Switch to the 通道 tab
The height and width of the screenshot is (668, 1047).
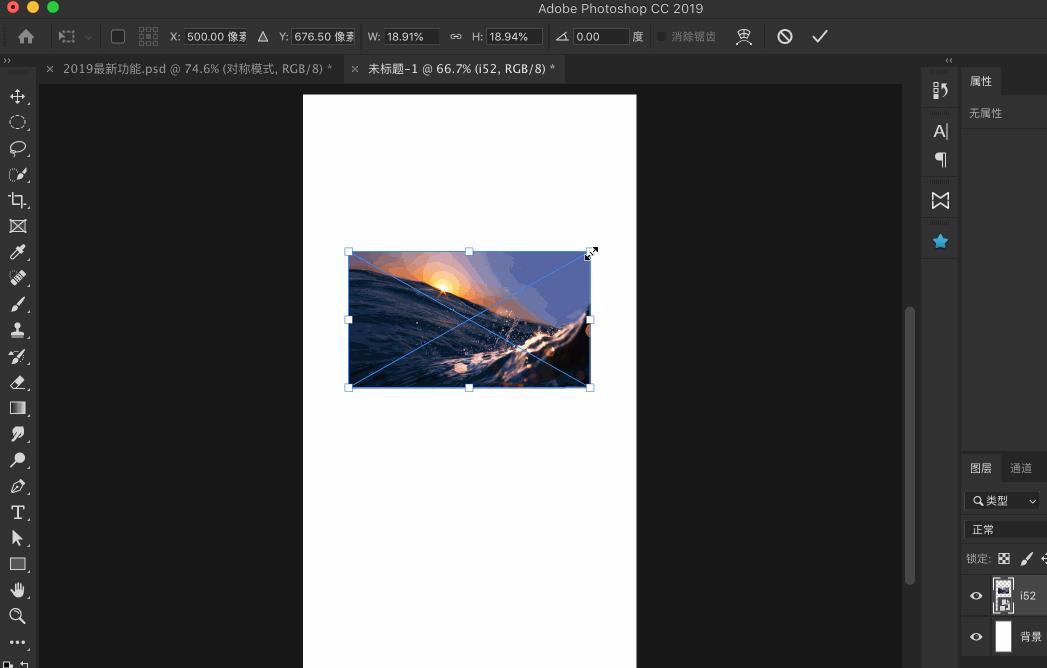[x=1021, y=467]
